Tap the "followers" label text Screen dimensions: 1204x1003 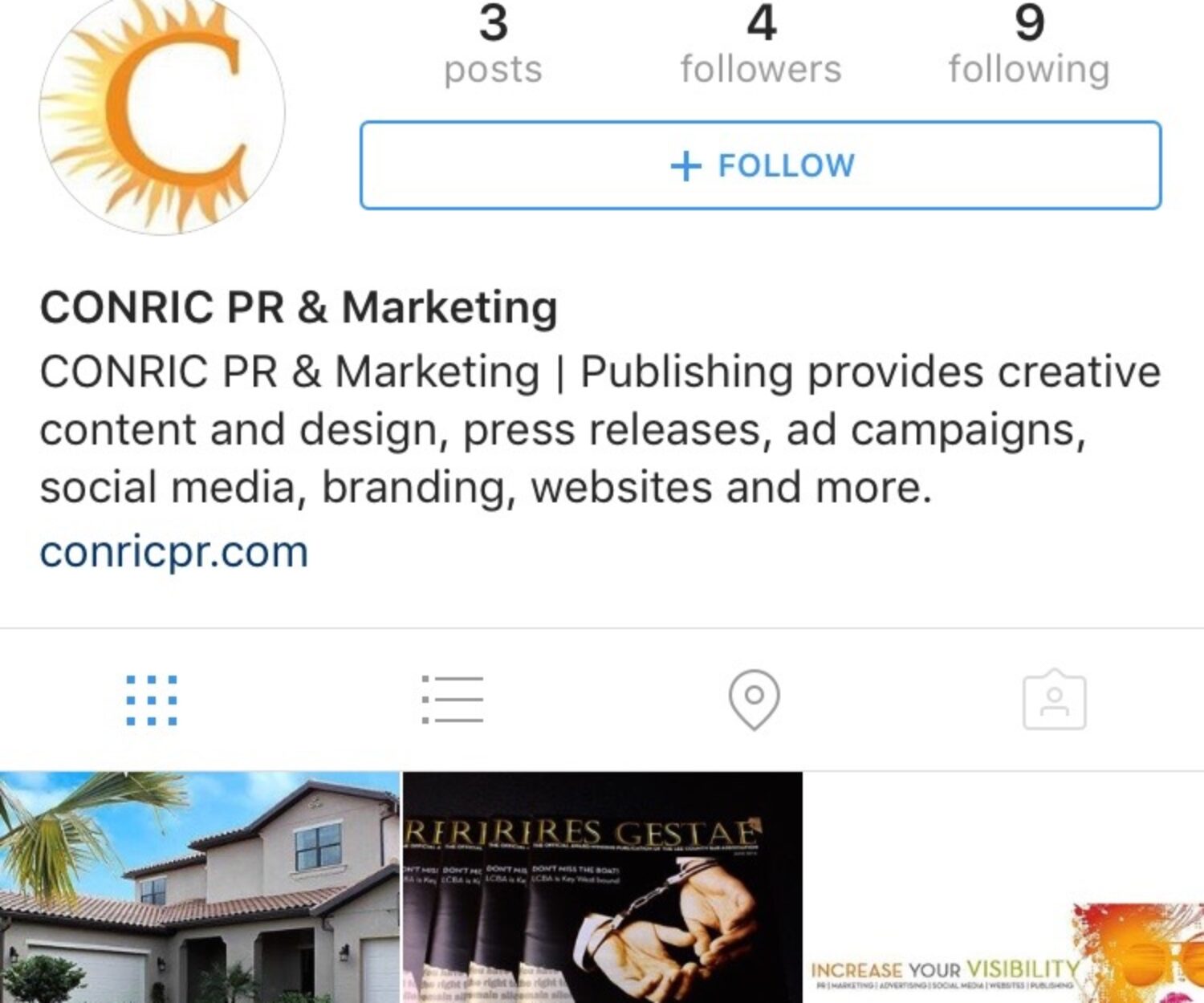coord(761,69)
